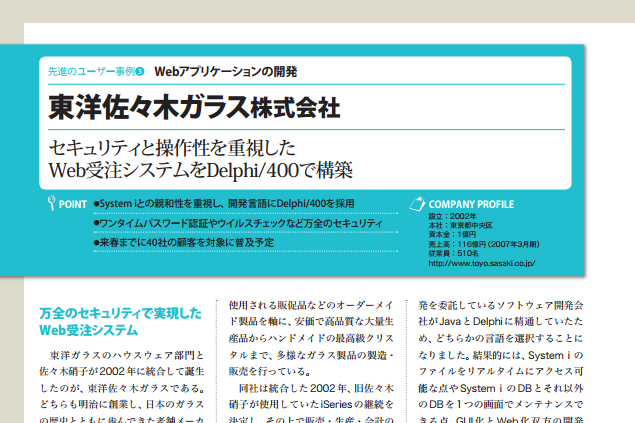Click the line 同社は統合した2002年、旧佐々木
Viewport: 635px width, 423px height.
coord(316,388)
